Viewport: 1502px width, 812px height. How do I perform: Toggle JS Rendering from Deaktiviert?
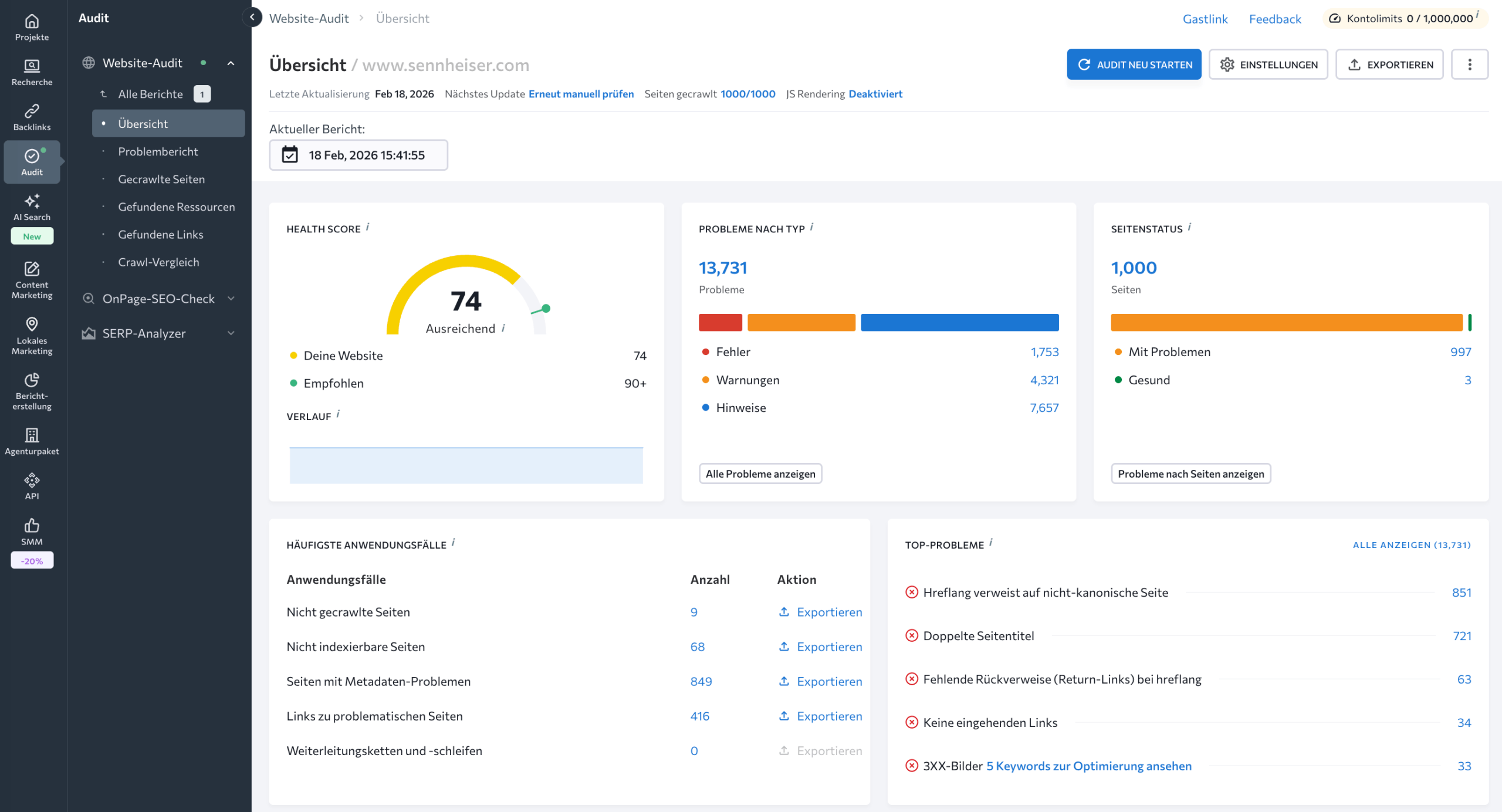coord(875,94)
